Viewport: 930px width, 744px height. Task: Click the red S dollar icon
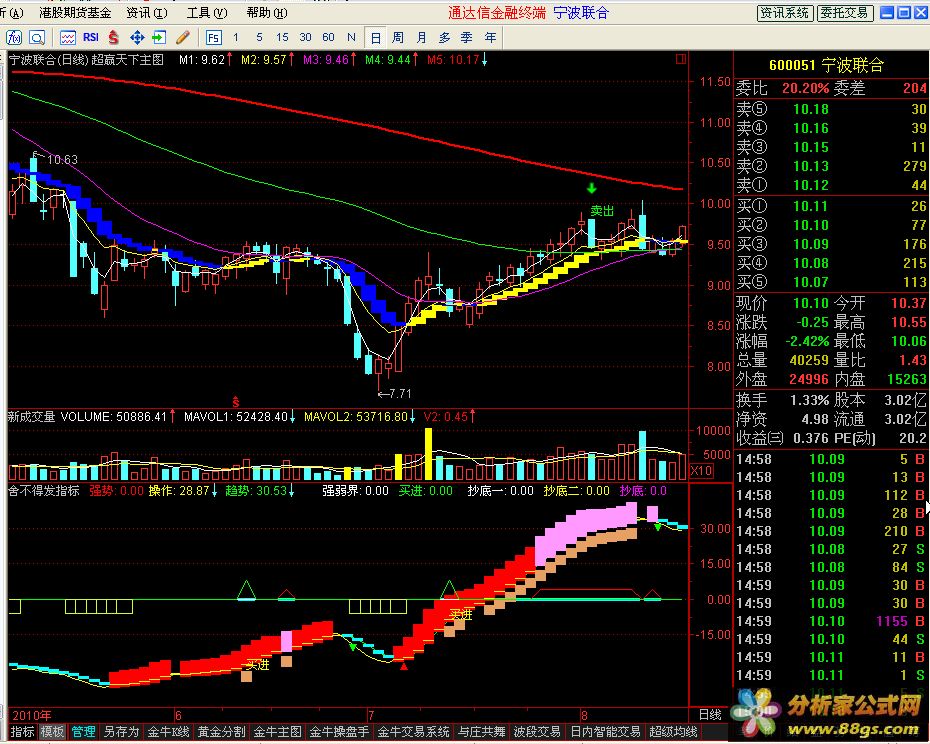(x=113, y=38)
